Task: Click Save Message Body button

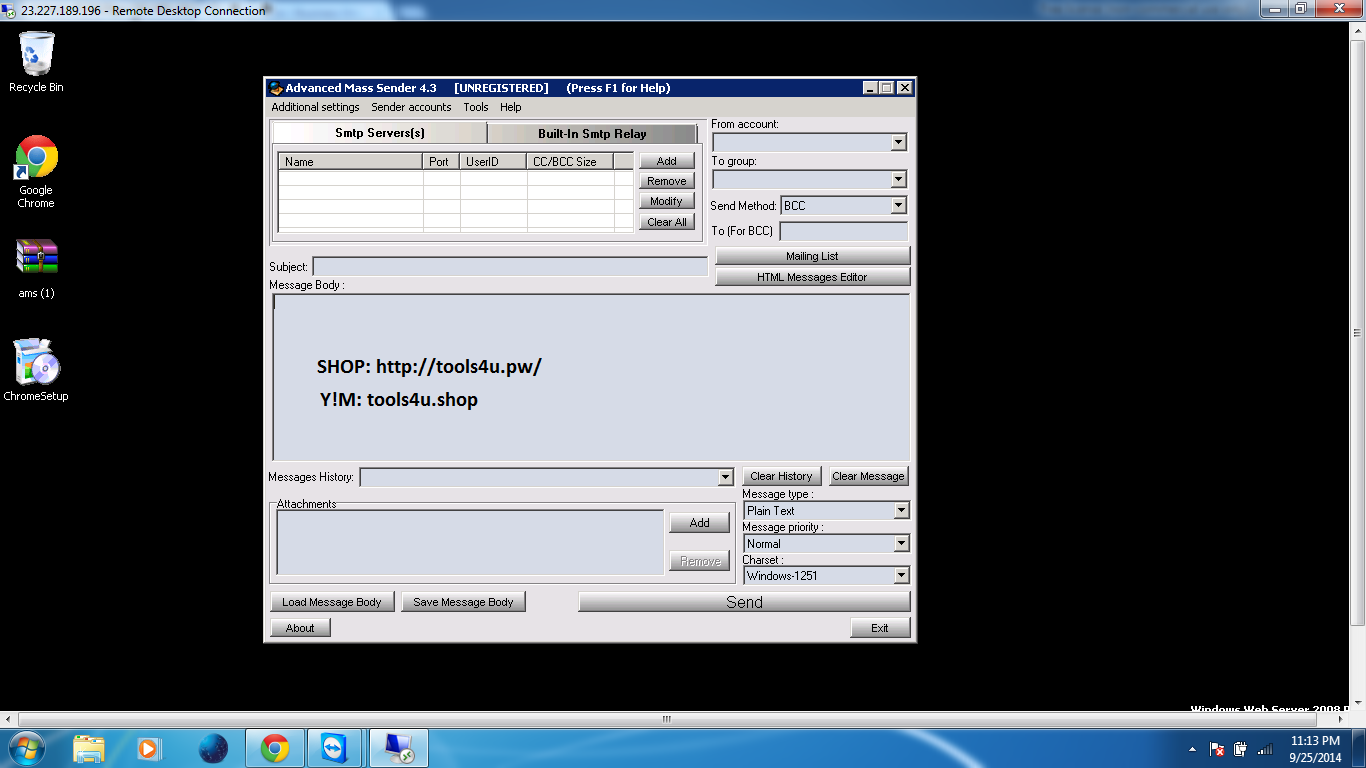Action: [463, 602]
